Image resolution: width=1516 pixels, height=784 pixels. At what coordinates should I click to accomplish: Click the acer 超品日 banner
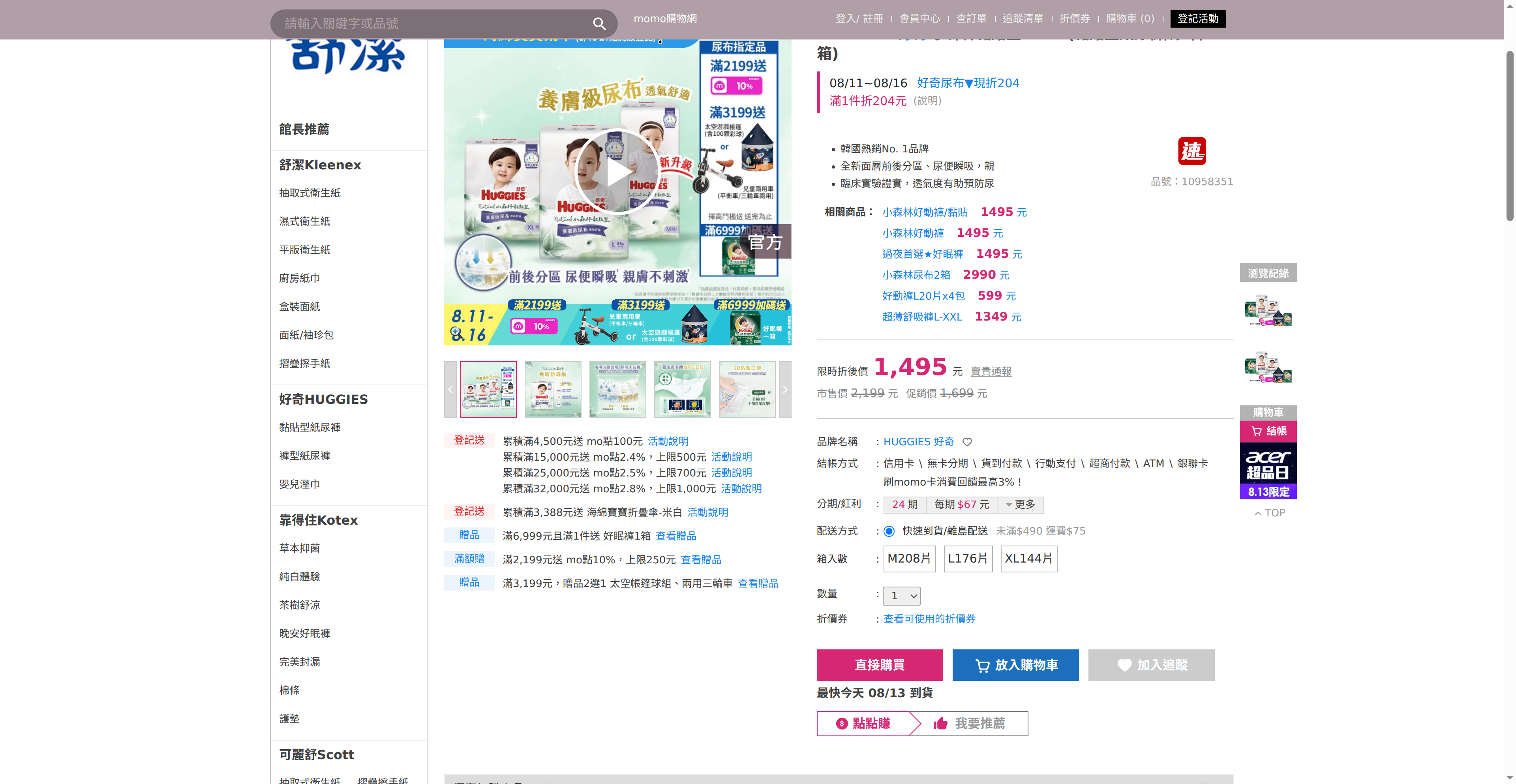point(1268,471)
